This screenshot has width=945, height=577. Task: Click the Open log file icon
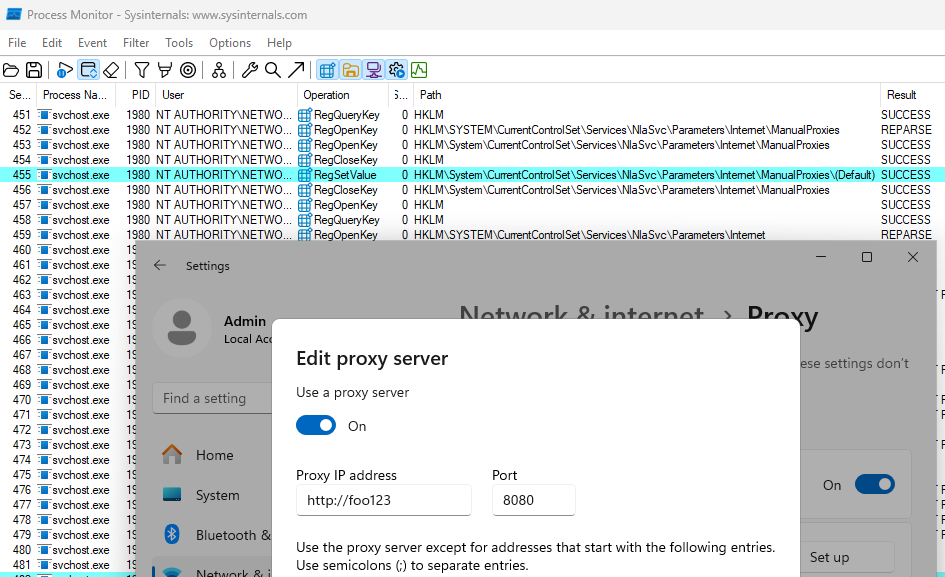point(11,70)
